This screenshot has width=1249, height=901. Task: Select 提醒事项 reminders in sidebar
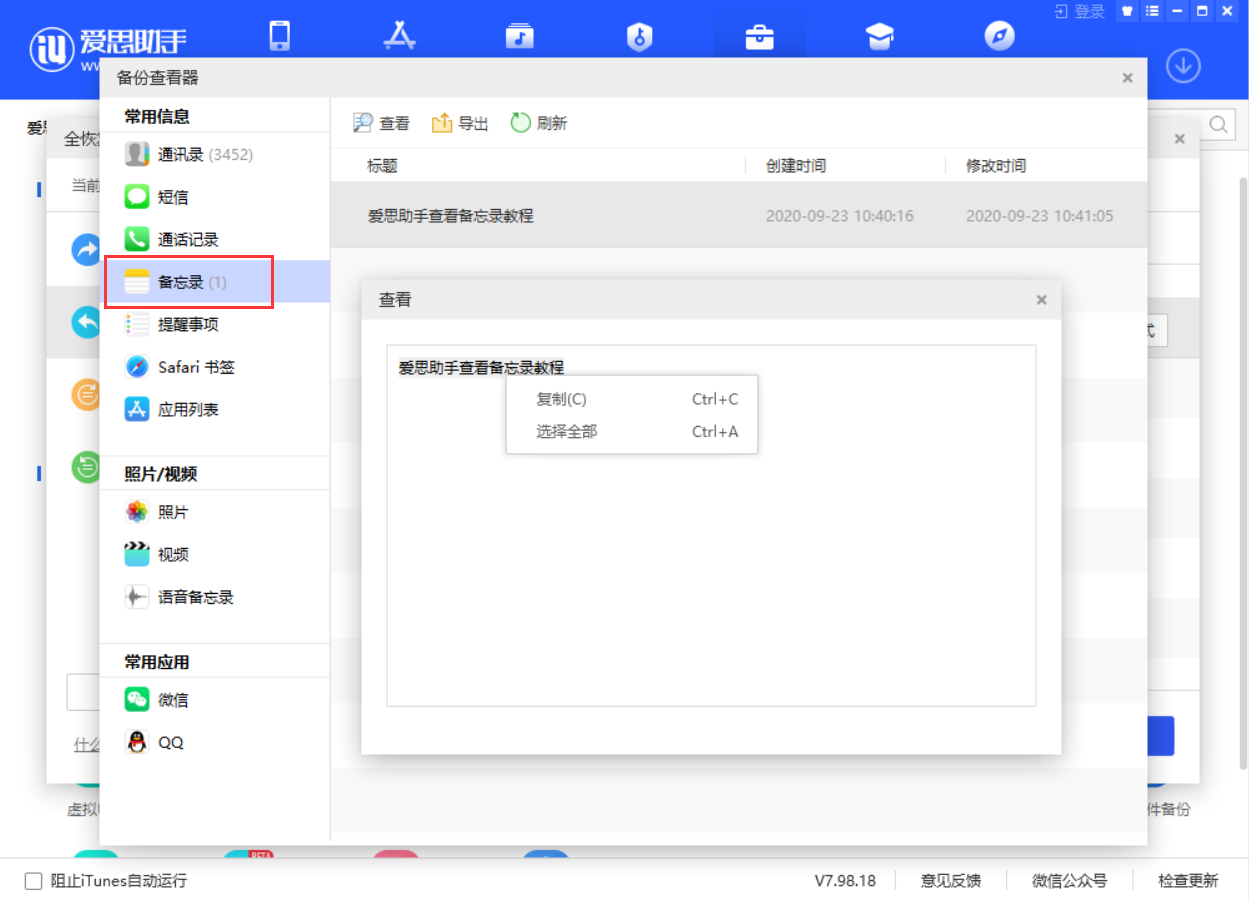[x=215, y=324]
